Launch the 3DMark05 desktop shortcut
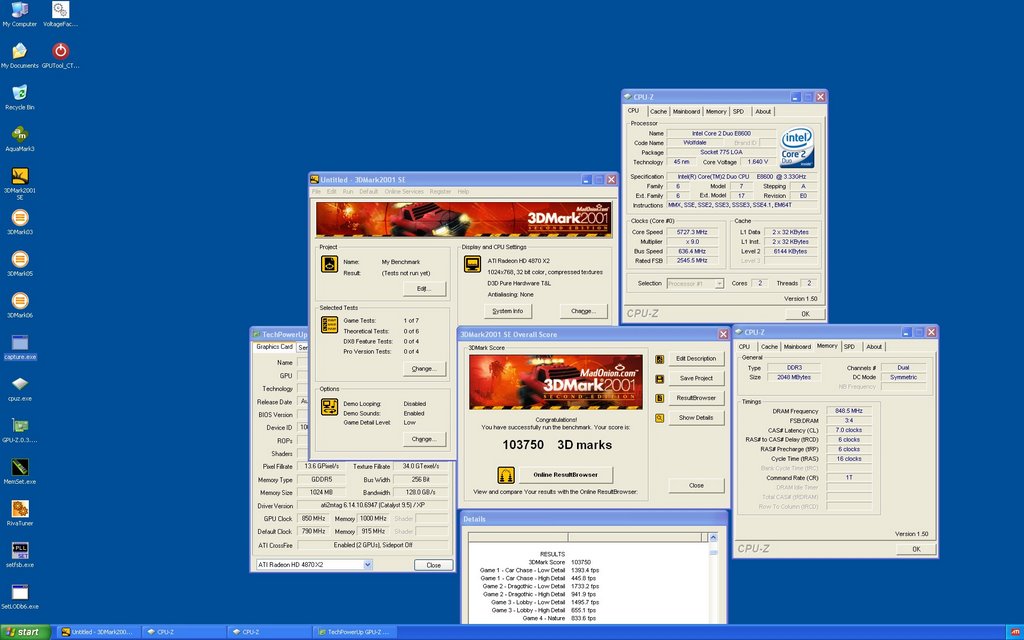The width and height of the screenshot is (1024, 640). coord(20,264)
